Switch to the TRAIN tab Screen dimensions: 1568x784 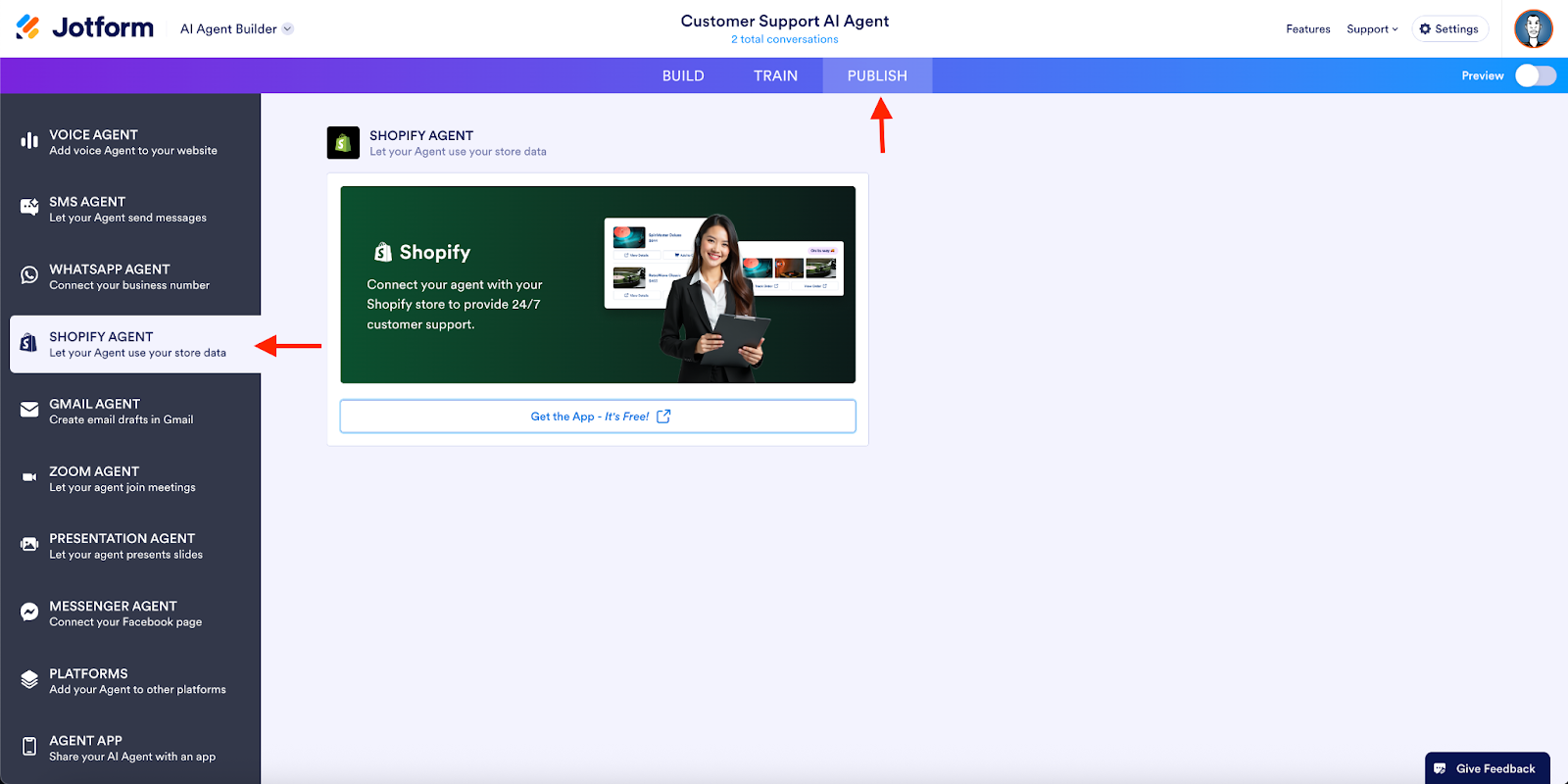[775, 75]
